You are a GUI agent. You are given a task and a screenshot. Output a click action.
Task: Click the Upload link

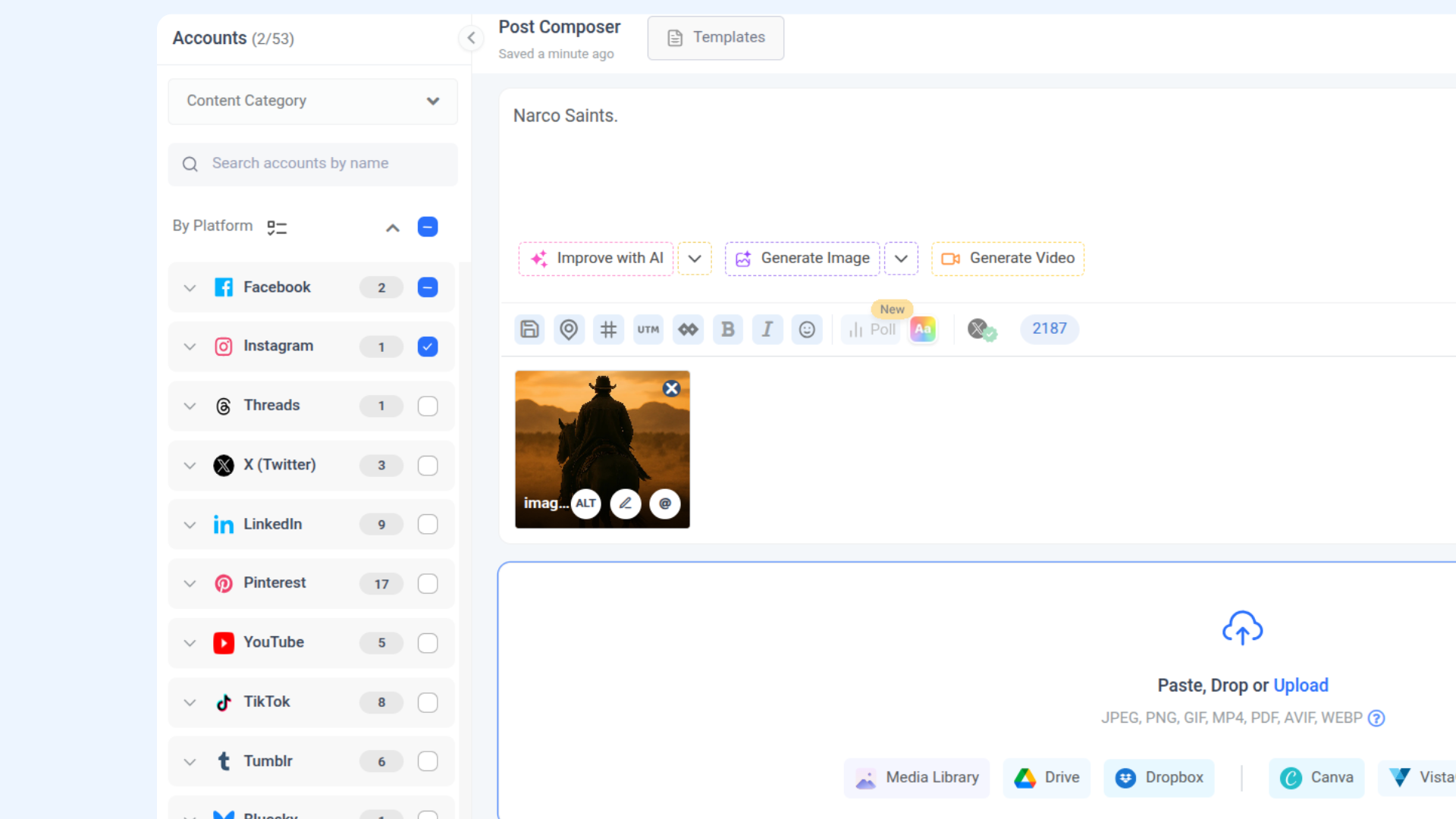[1301, 686]
